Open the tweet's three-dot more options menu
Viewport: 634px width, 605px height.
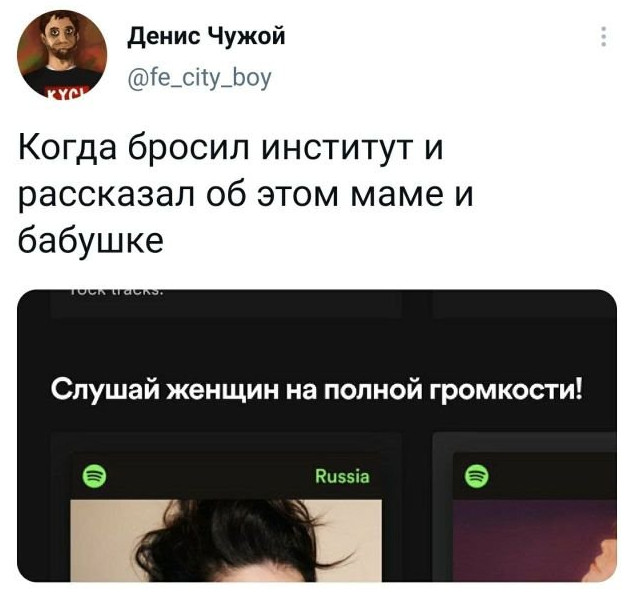pyautogui.click(x=603, y=36)
